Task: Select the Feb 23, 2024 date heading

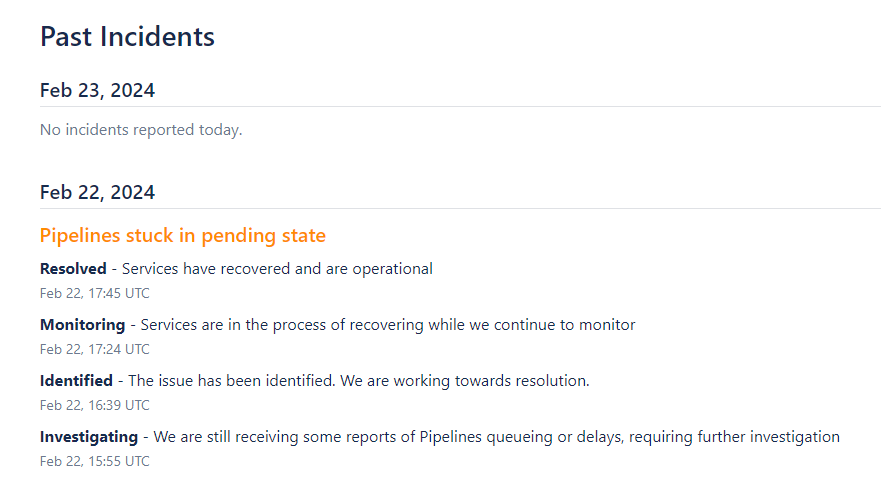Action: pyautogui.click(x=97, y=91)
